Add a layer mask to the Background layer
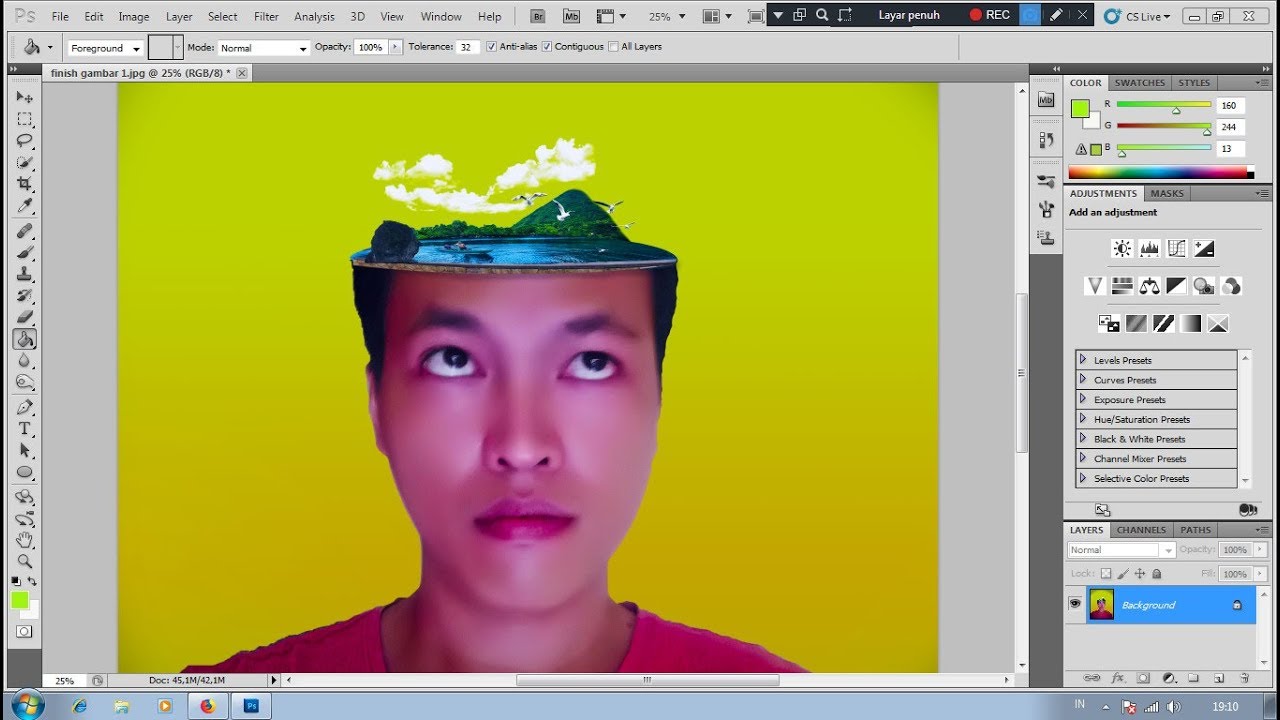This screenshot has height=720, width=1280. pyautogui.click(x=1144, y=678)
